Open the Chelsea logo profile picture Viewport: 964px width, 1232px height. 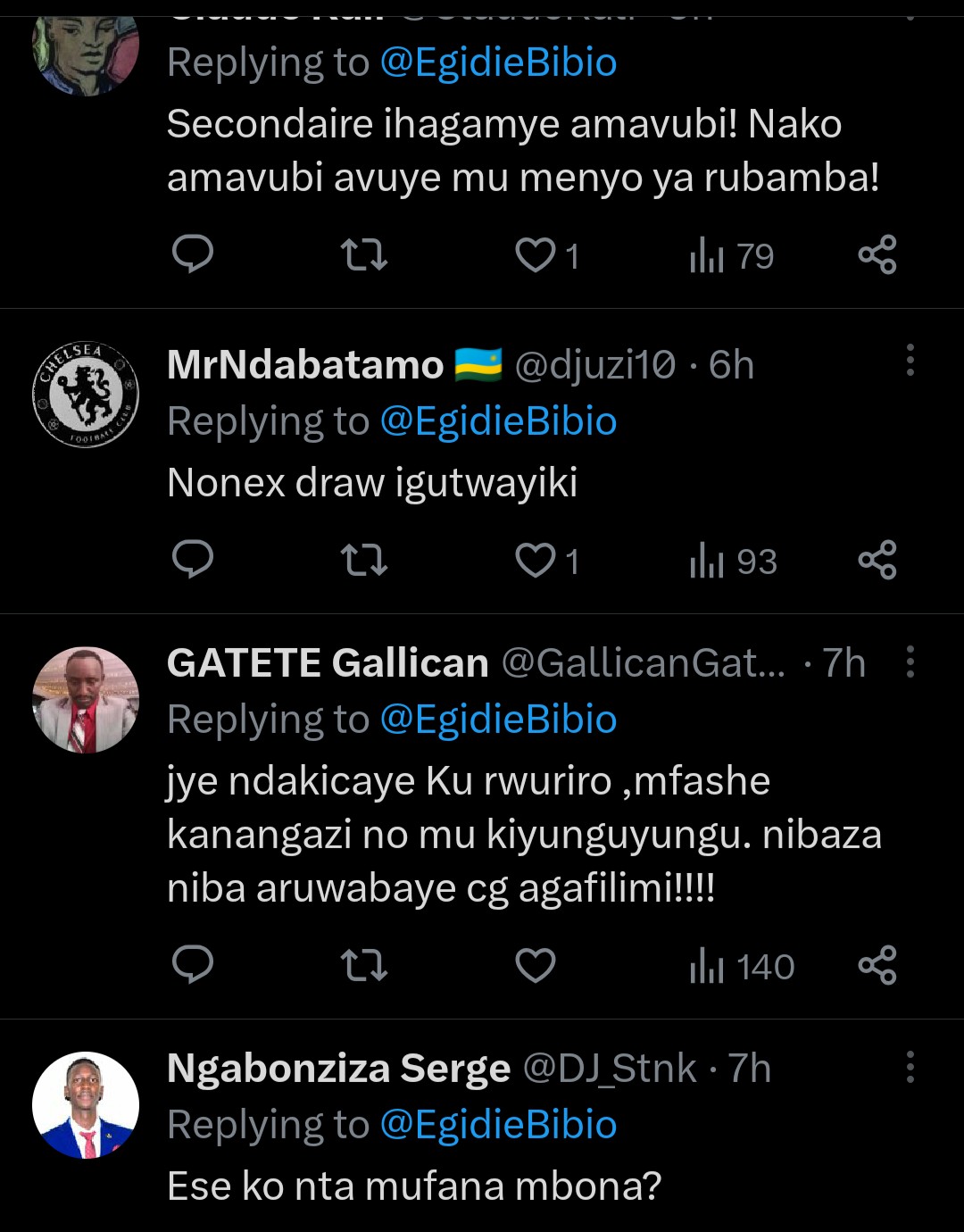(x=86, y=394)
